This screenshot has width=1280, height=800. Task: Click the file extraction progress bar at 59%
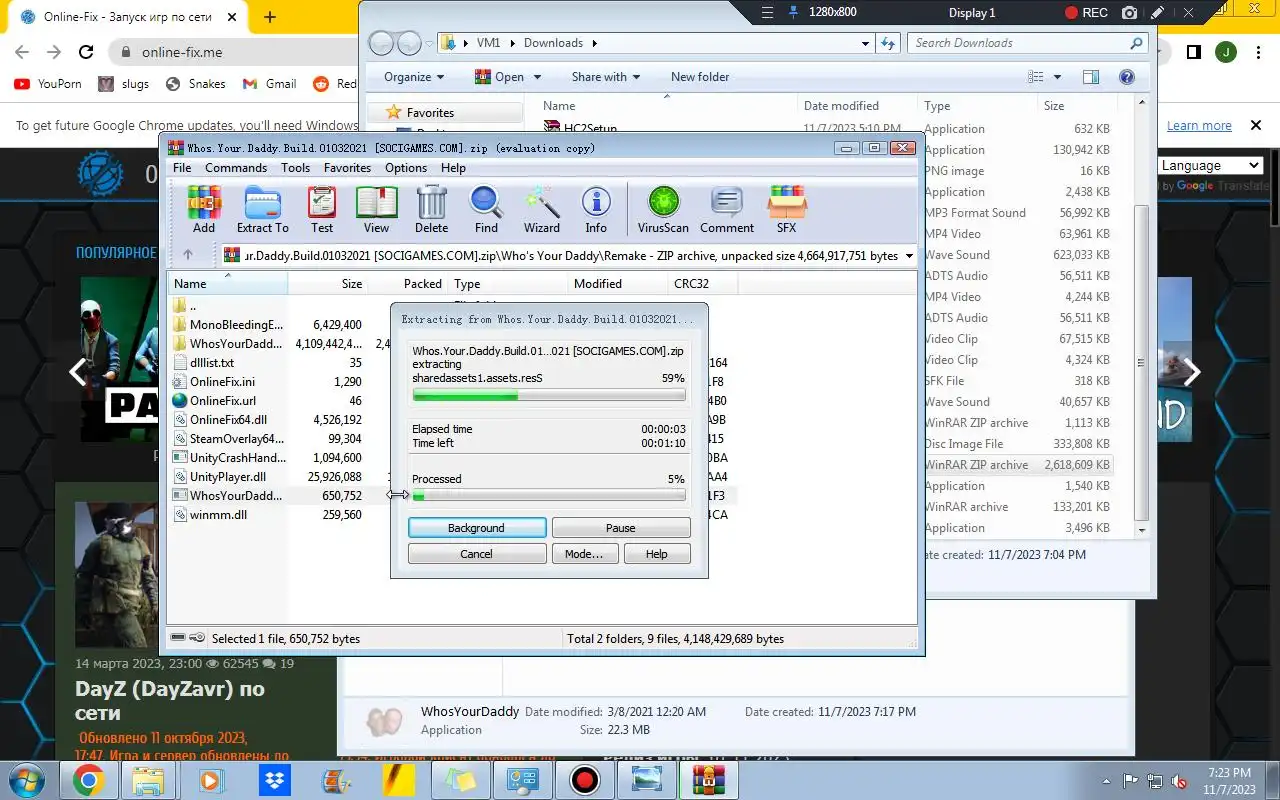[549, 396]
